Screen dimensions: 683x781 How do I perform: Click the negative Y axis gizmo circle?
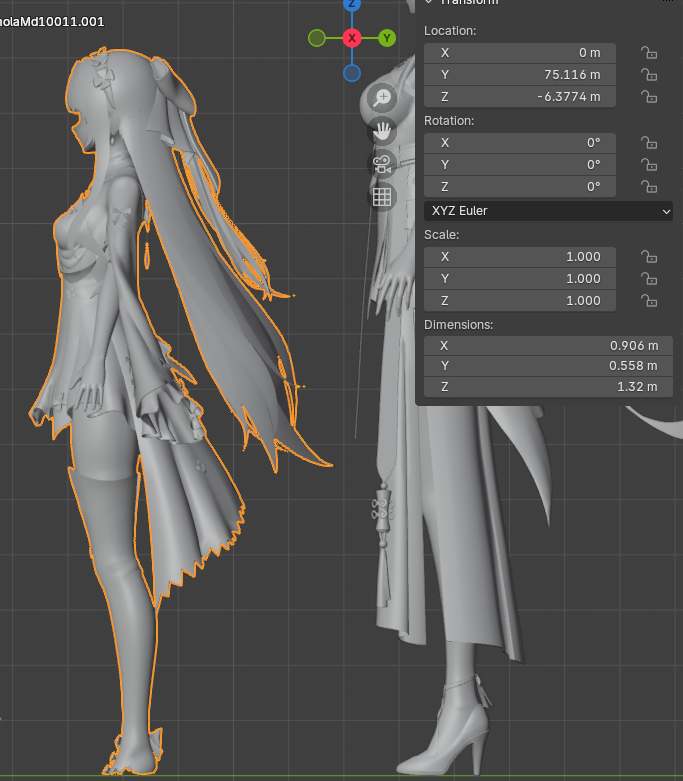click(317, 38)
